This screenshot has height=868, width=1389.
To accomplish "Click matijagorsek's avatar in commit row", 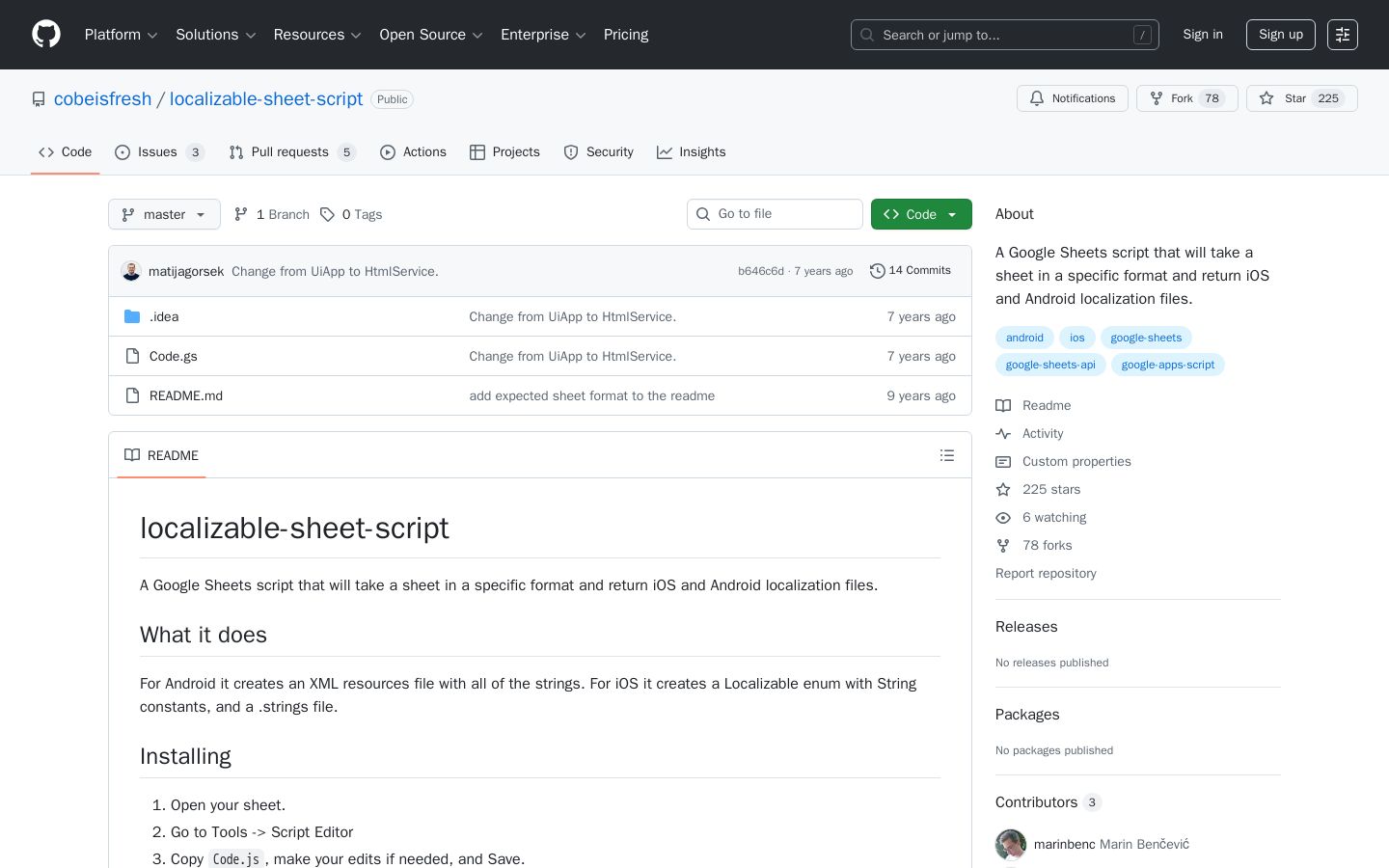I will 131,271.
